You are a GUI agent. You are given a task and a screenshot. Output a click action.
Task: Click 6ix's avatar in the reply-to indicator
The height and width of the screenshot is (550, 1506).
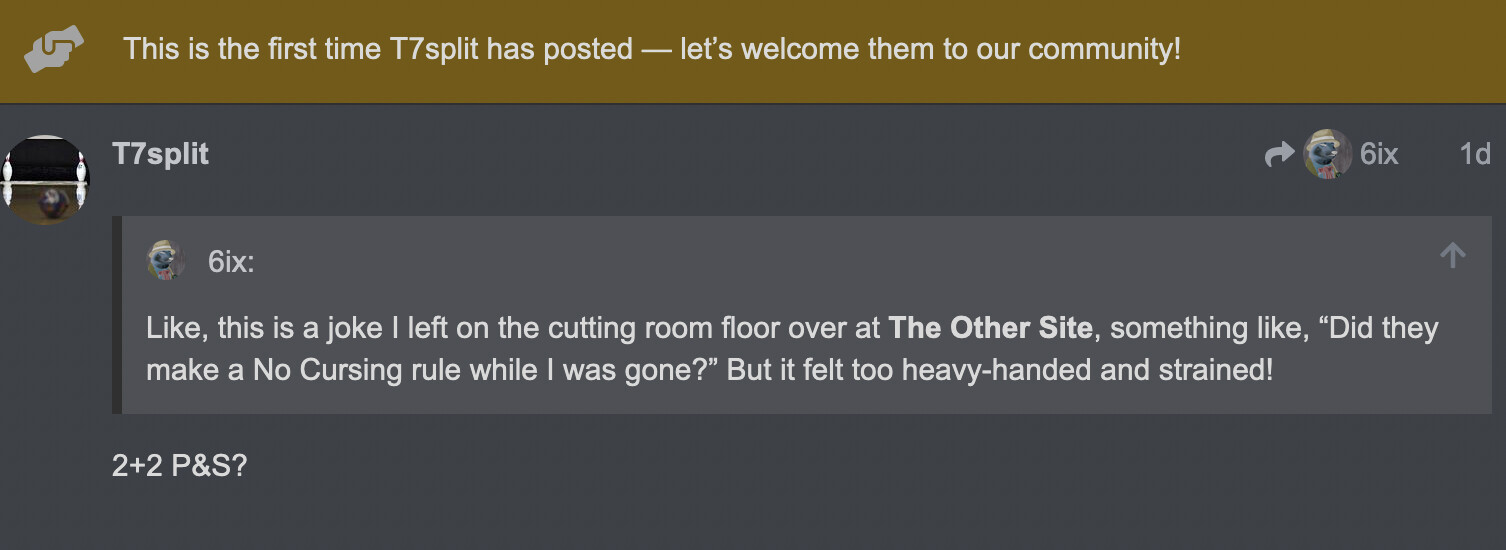pyautogui.click(x=1328, y=154)
